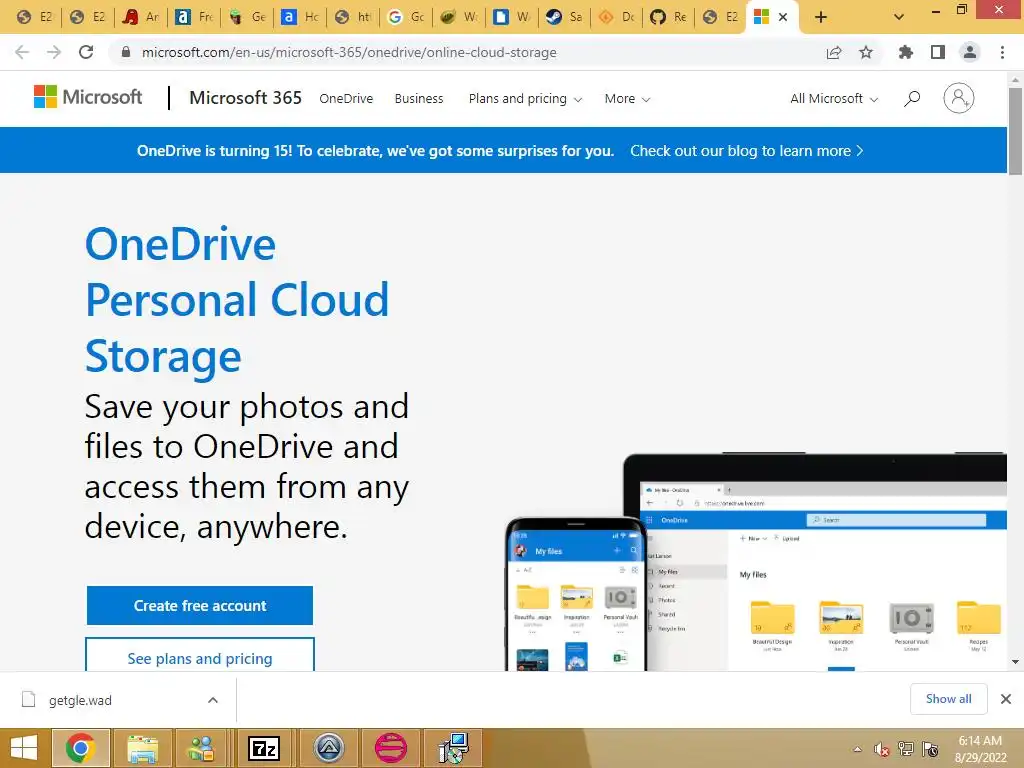The height and width of the screenshot is (768, 1024).
Task: Click the taskbar clock and date
Action: pos(980,749)
